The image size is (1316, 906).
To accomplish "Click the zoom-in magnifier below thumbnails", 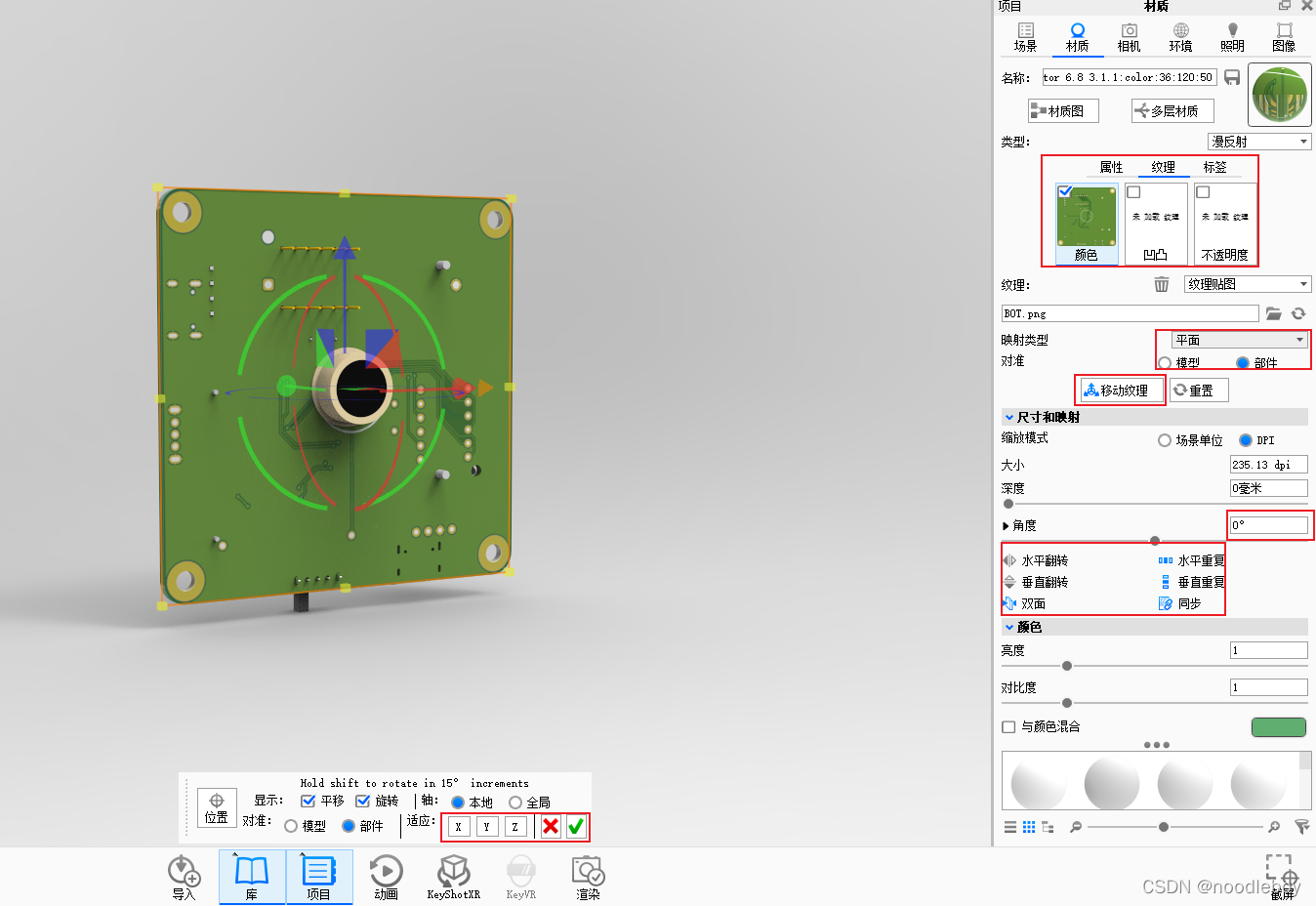I will tap(1274, 827).
